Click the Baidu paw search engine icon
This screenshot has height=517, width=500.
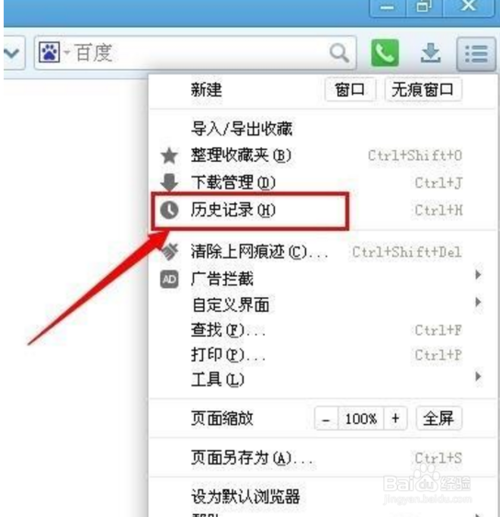pyautogui.click(x=49, y=52)
